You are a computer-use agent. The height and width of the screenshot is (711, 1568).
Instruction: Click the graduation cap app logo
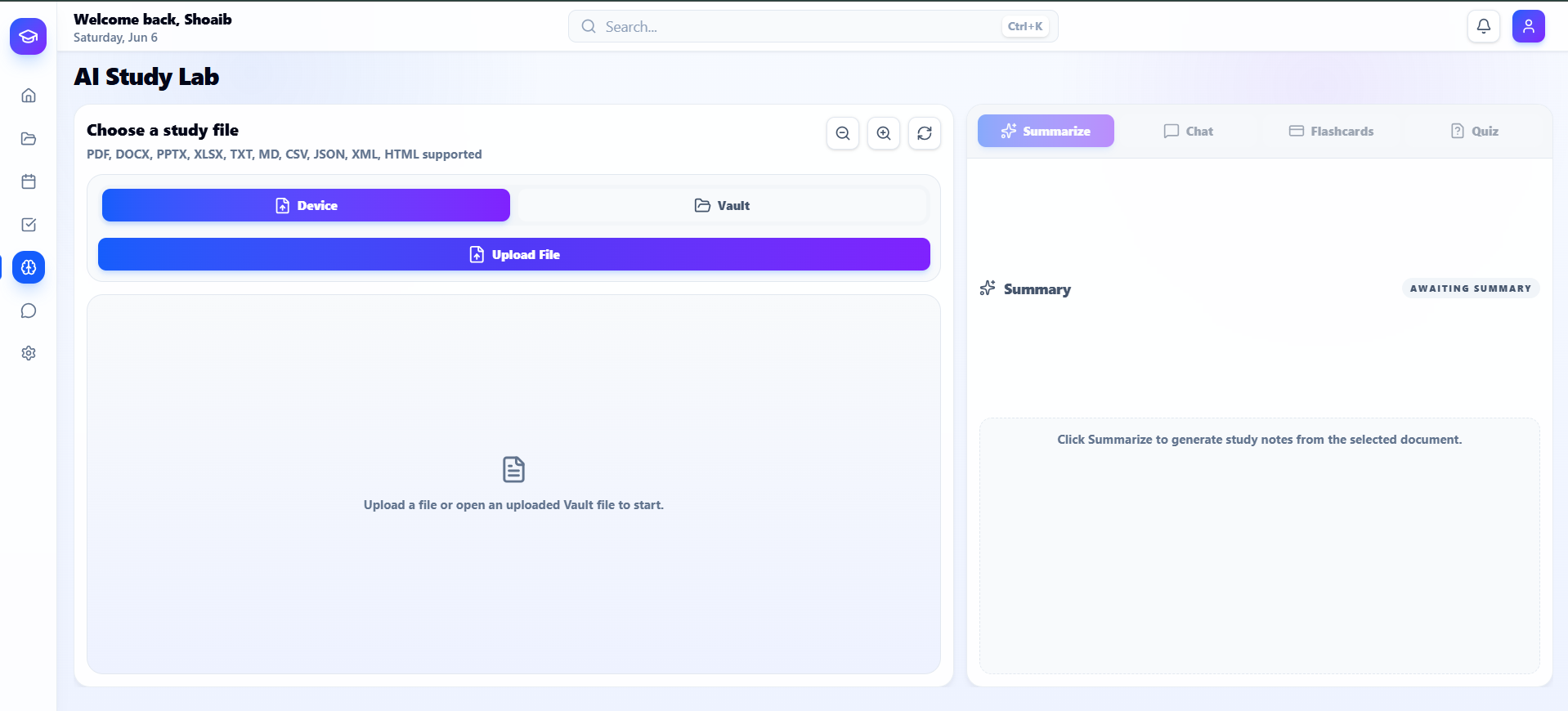tap(29, 36)
